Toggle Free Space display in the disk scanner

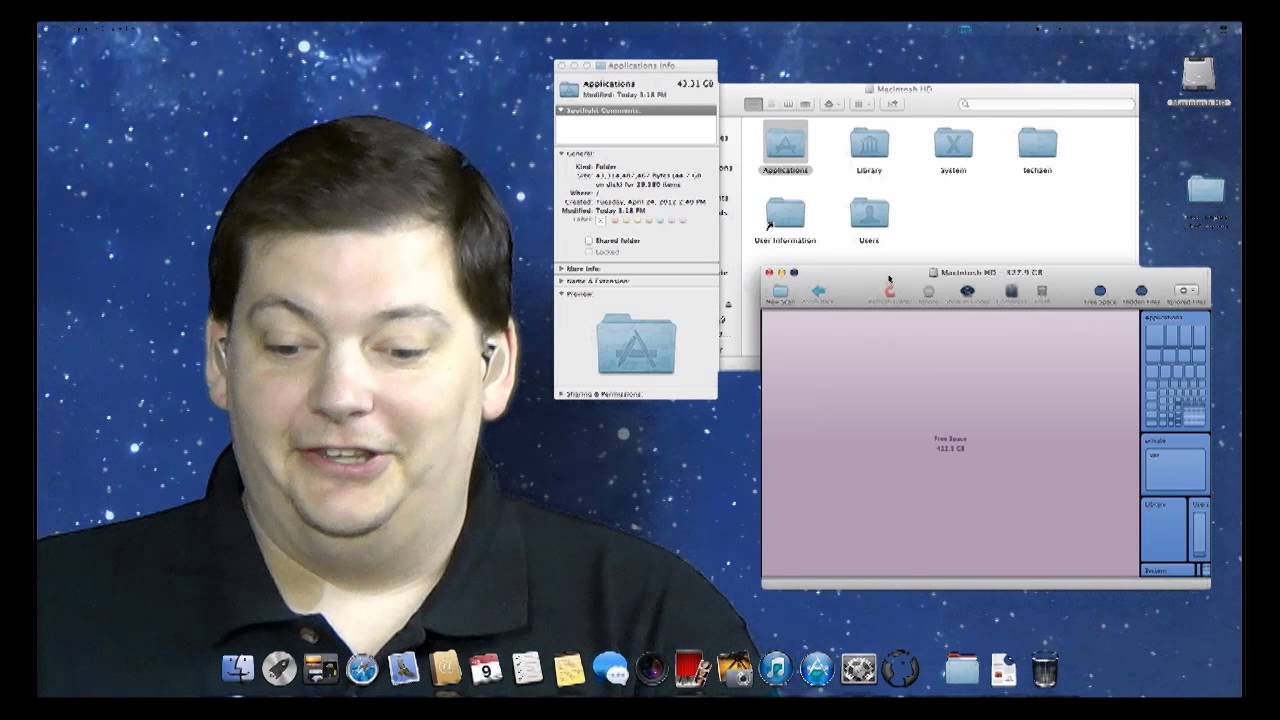[x=1099, y=290]
